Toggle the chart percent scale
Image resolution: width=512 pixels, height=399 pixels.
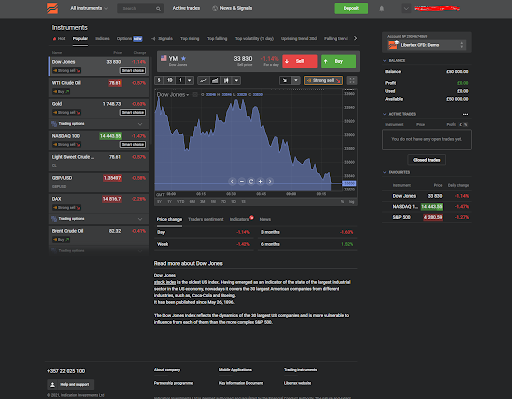[342, 202]
